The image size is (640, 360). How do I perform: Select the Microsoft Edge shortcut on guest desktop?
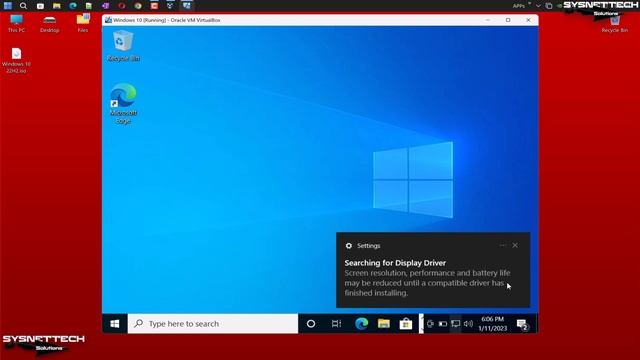[x=123, y=103]
